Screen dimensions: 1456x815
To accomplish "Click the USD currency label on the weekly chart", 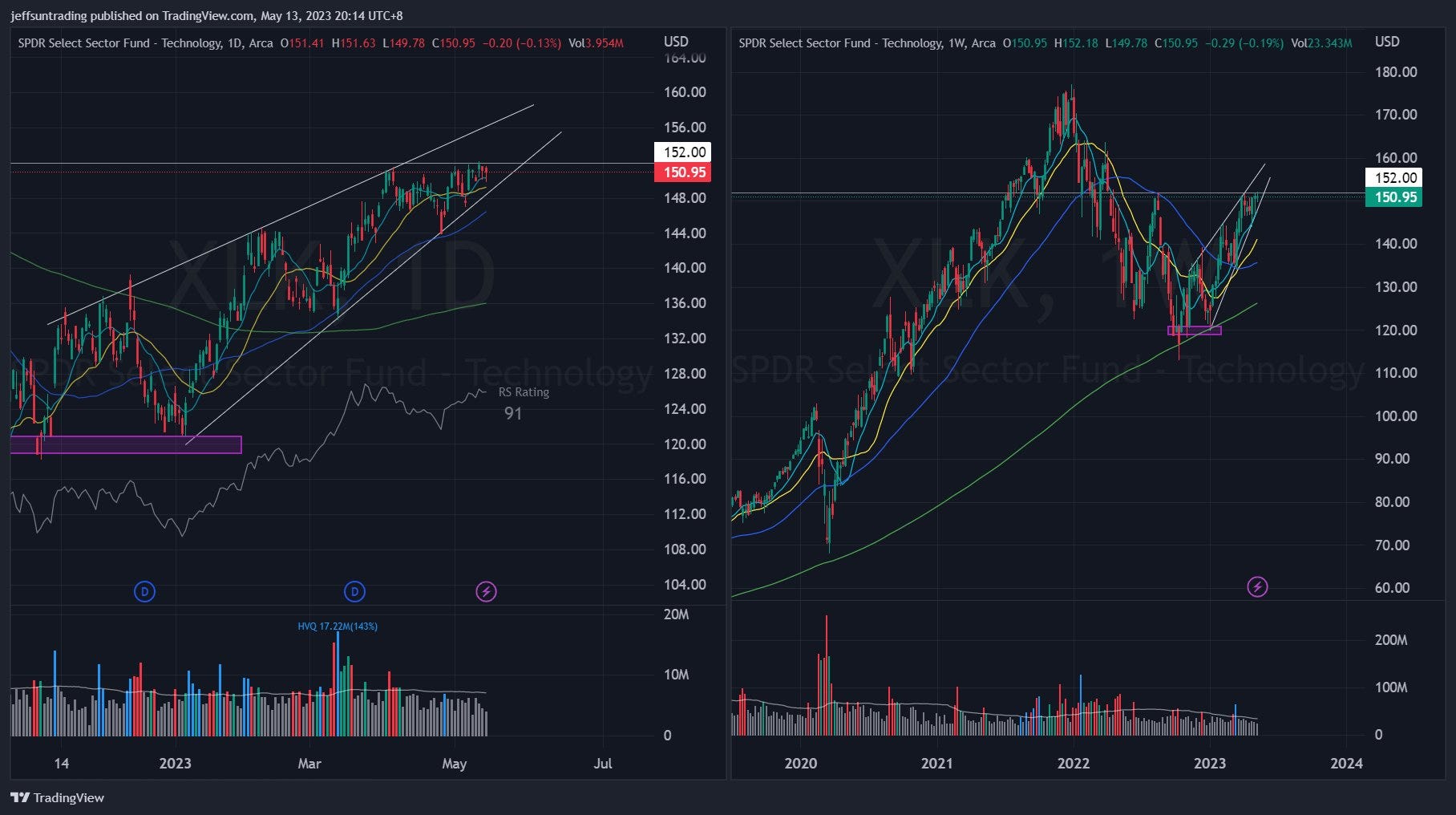I will coord(1387,42).
